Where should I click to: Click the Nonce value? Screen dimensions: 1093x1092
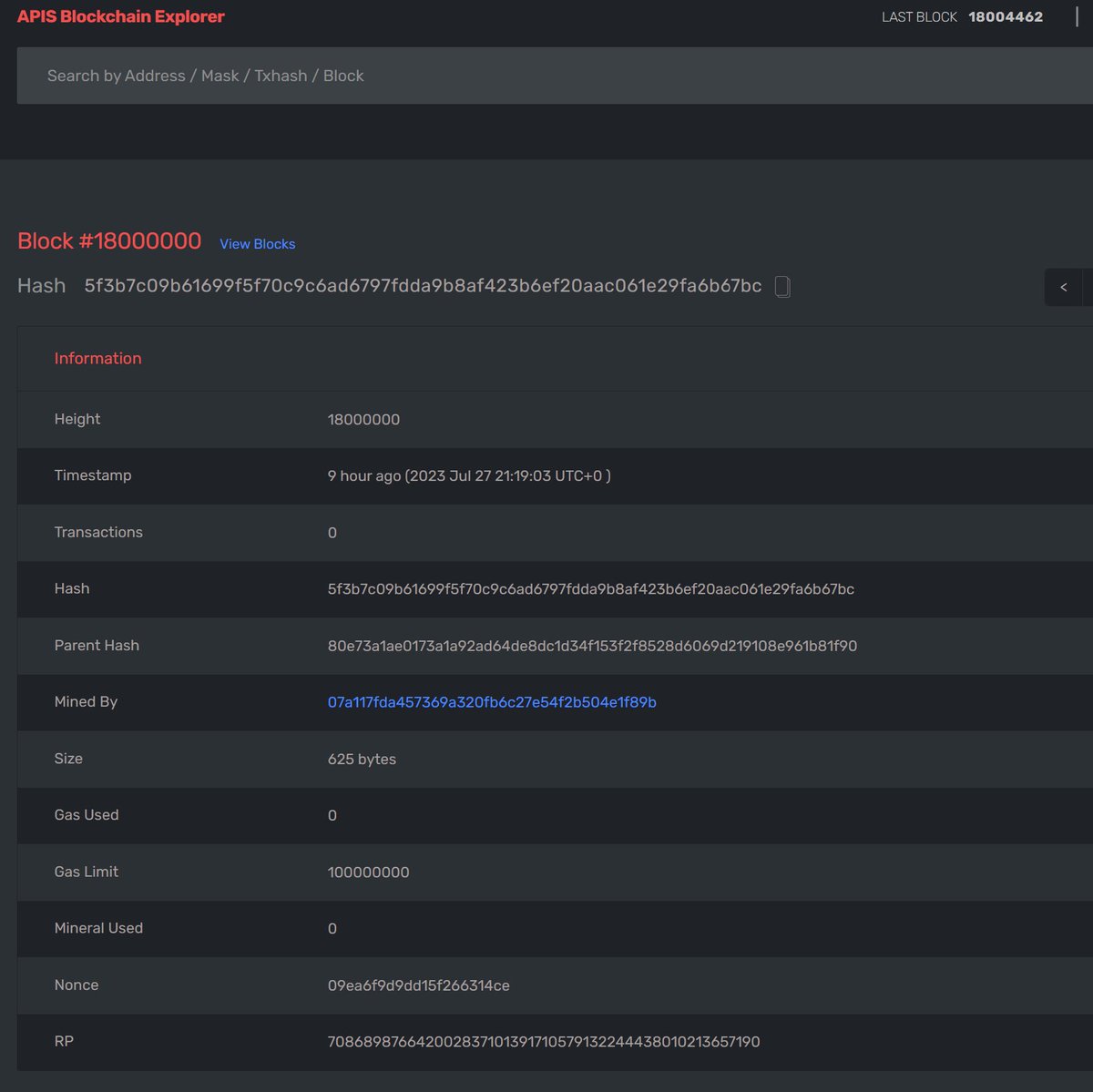[x=418, y=985]
